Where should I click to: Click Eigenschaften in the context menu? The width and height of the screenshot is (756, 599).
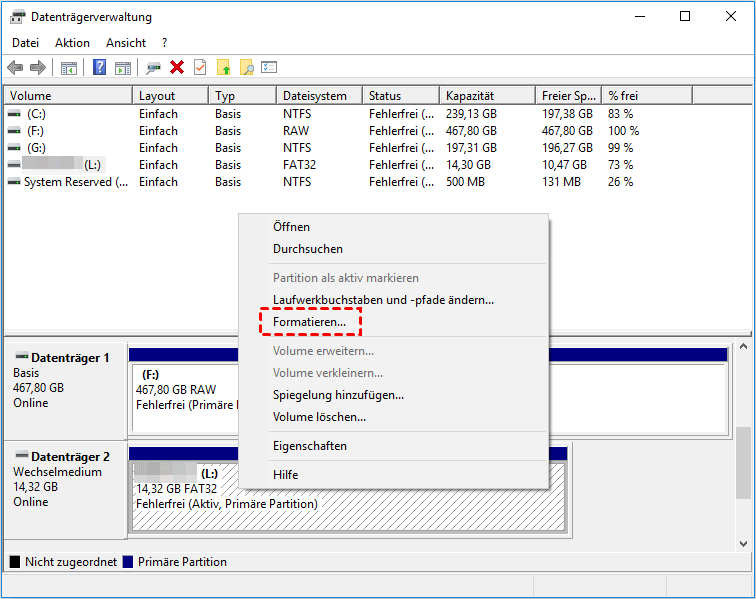point(309,446)
